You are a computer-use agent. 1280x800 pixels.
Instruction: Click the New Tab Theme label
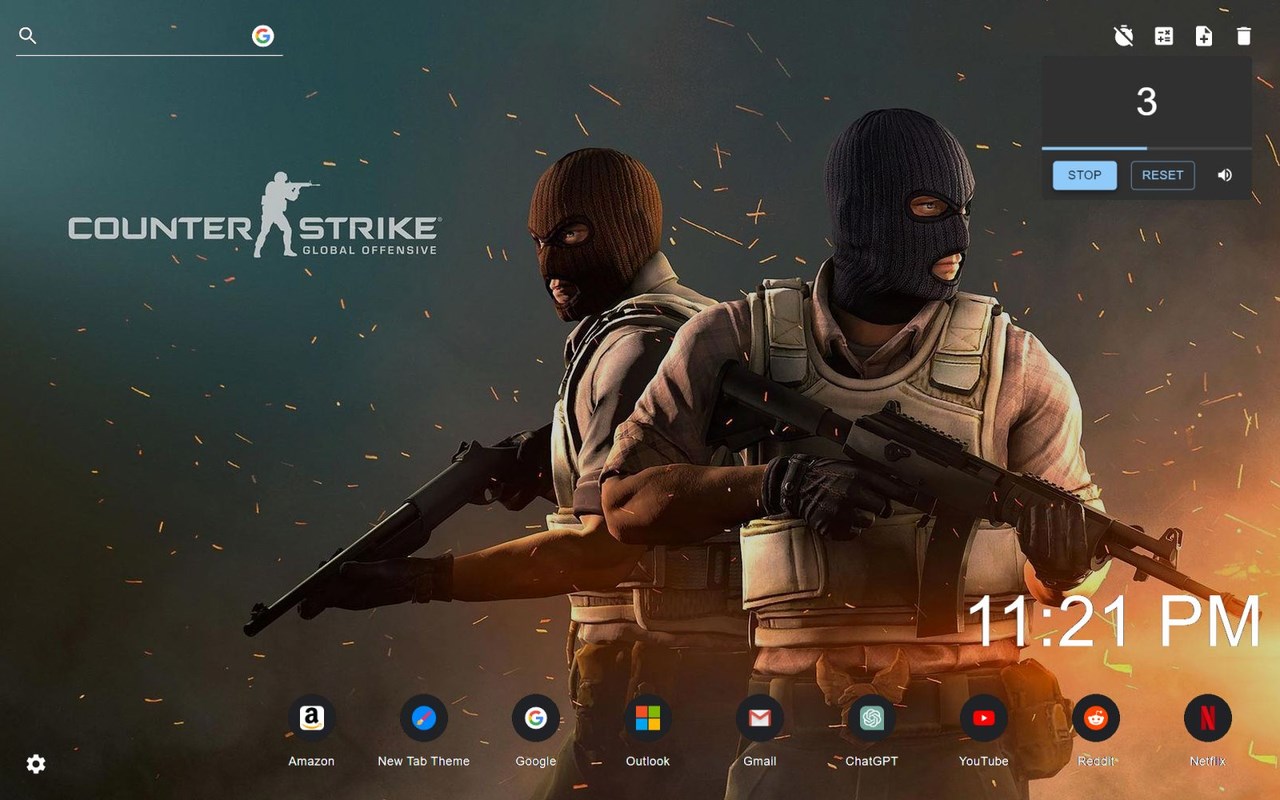424,761
